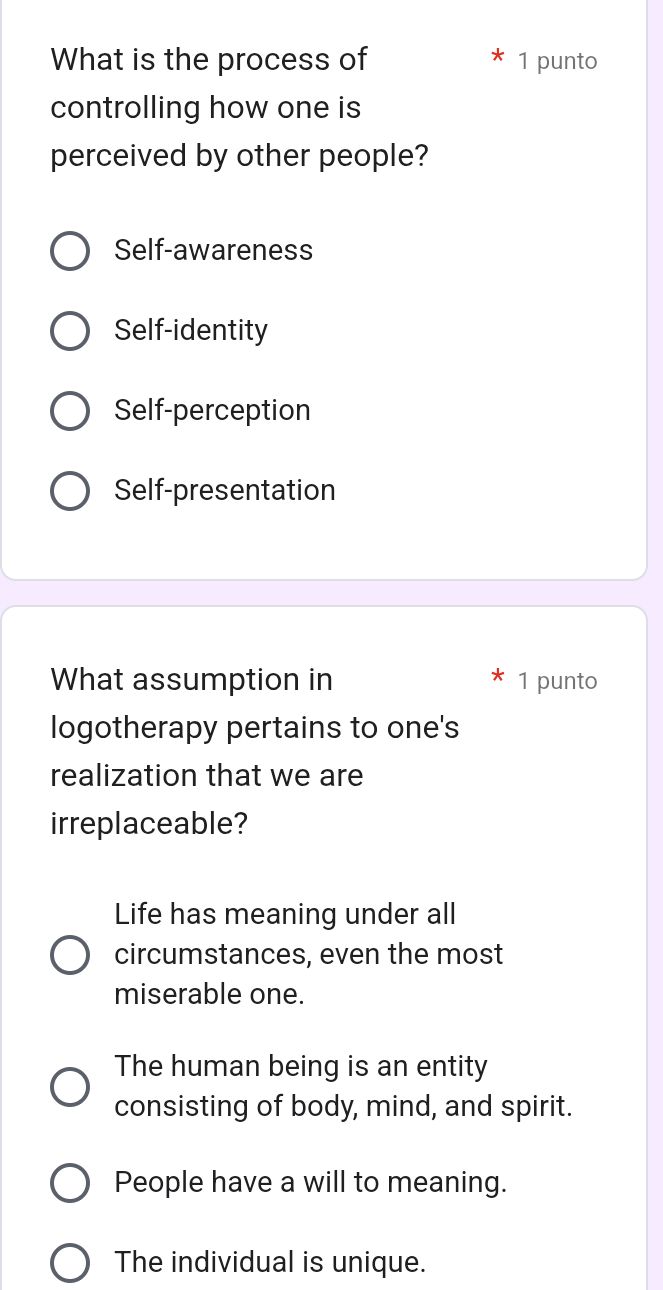
Task: Choose the Self-identity radio circle
Action: point(69,331)
